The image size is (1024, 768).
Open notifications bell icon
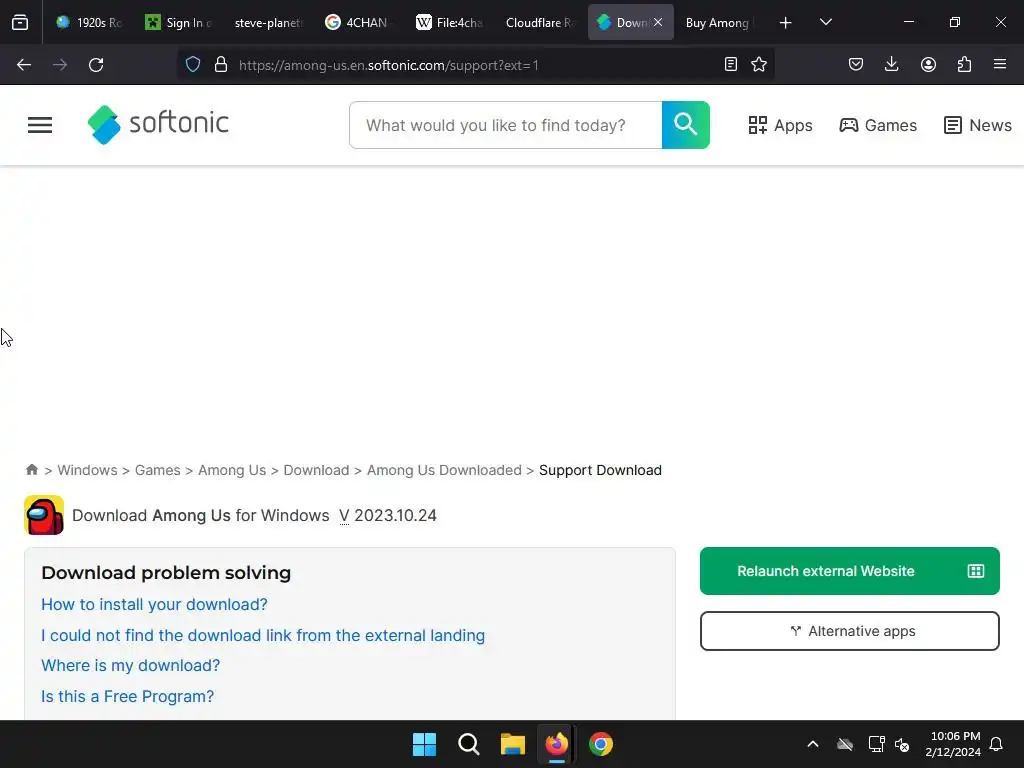coord(997,744)
